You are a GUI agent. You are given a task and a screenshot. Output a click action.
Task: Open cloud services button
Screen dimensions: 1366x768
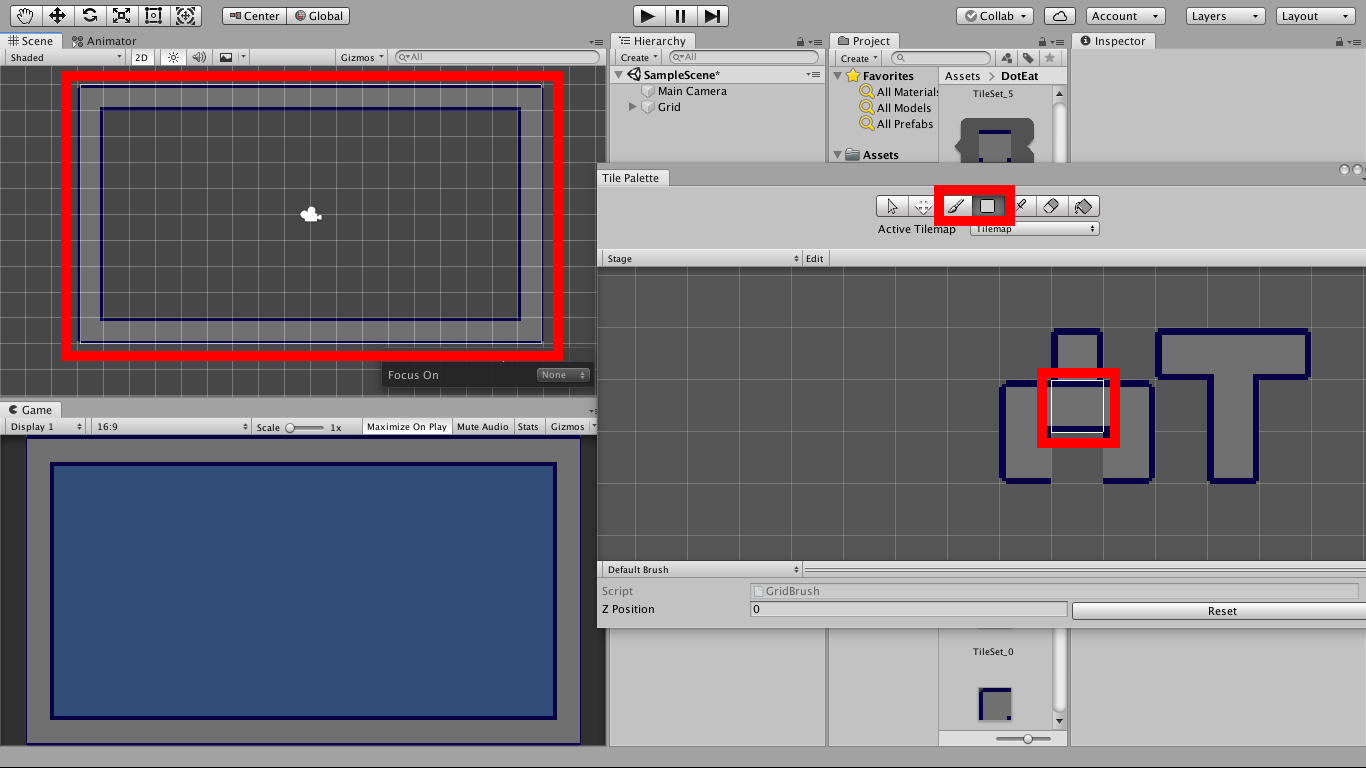[x=1060, y=16]
